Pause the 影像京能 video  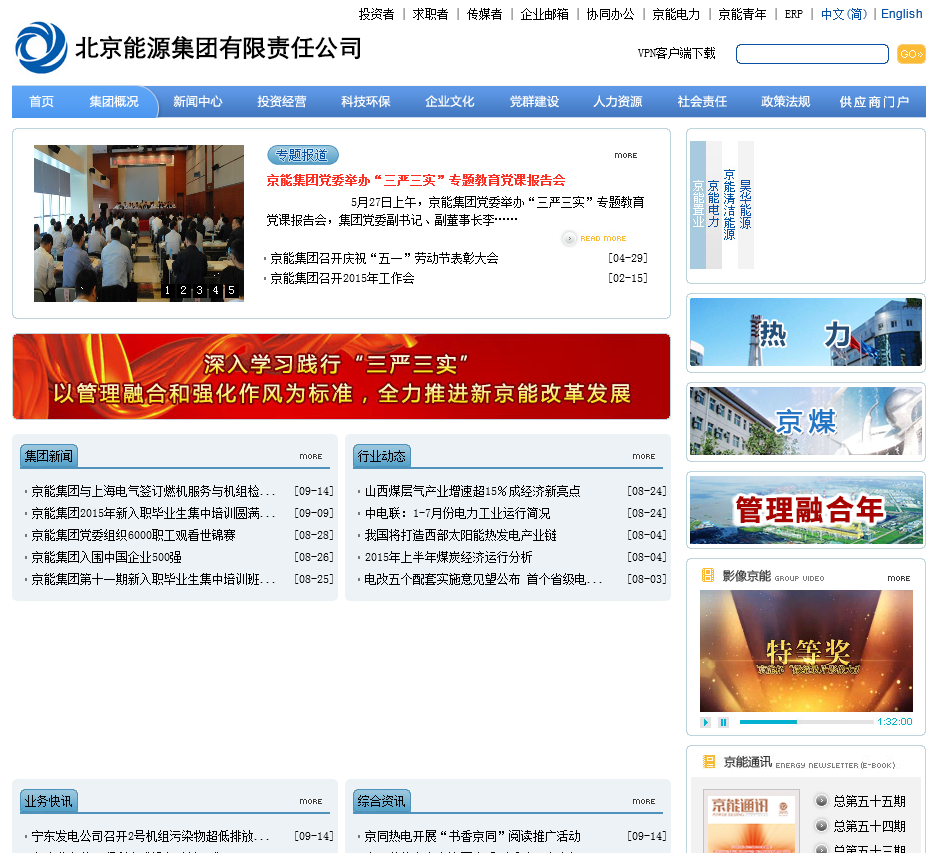pos(723,722)
